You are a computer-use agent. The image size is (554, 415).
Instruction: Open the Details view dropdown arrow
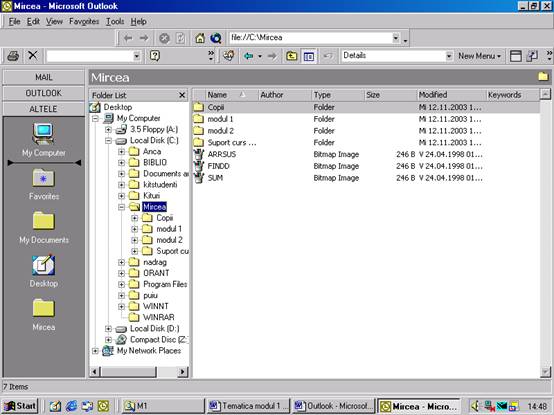(449, 56)
